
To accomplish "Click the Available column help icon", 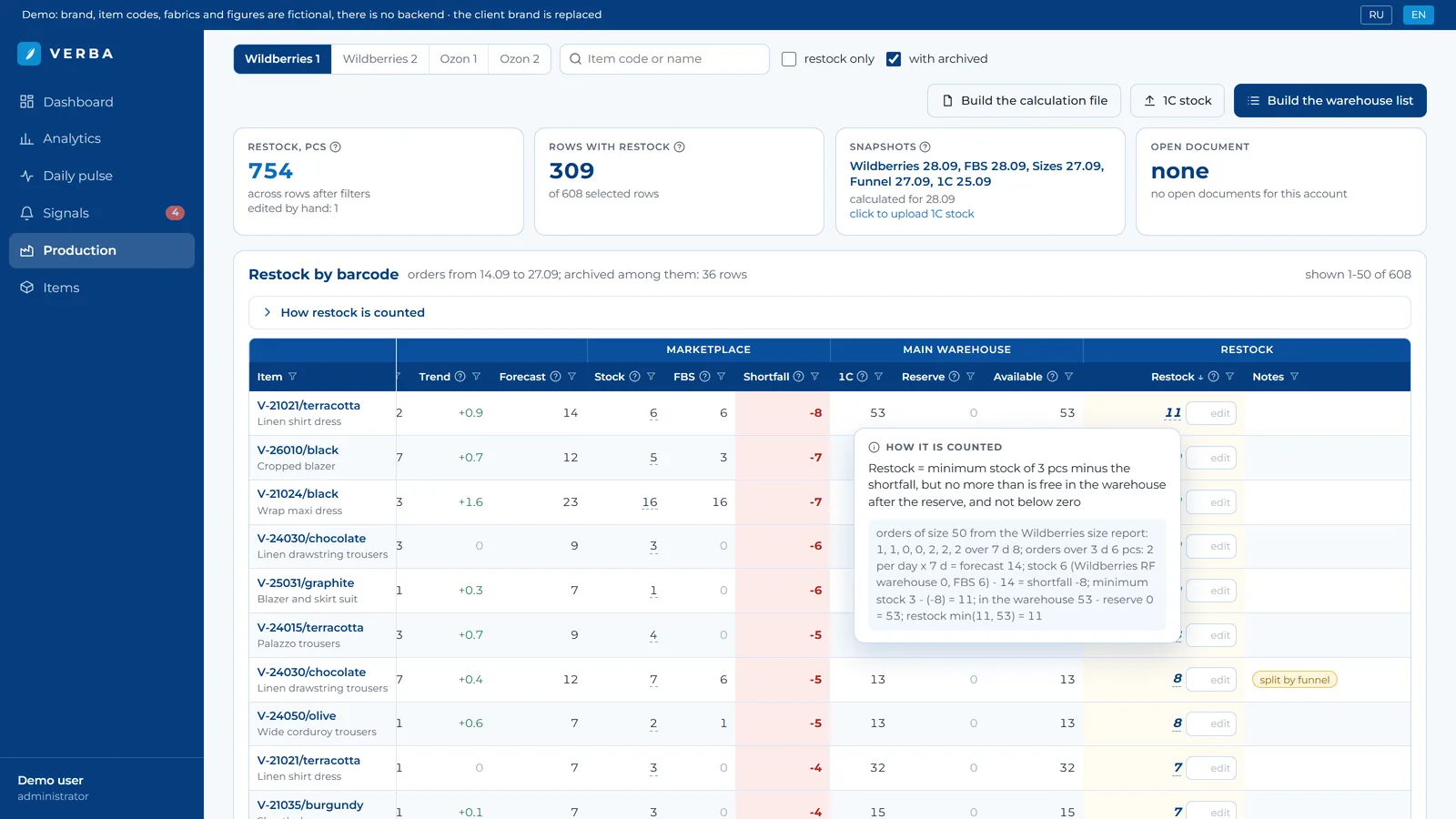I will click(1052, 377).
